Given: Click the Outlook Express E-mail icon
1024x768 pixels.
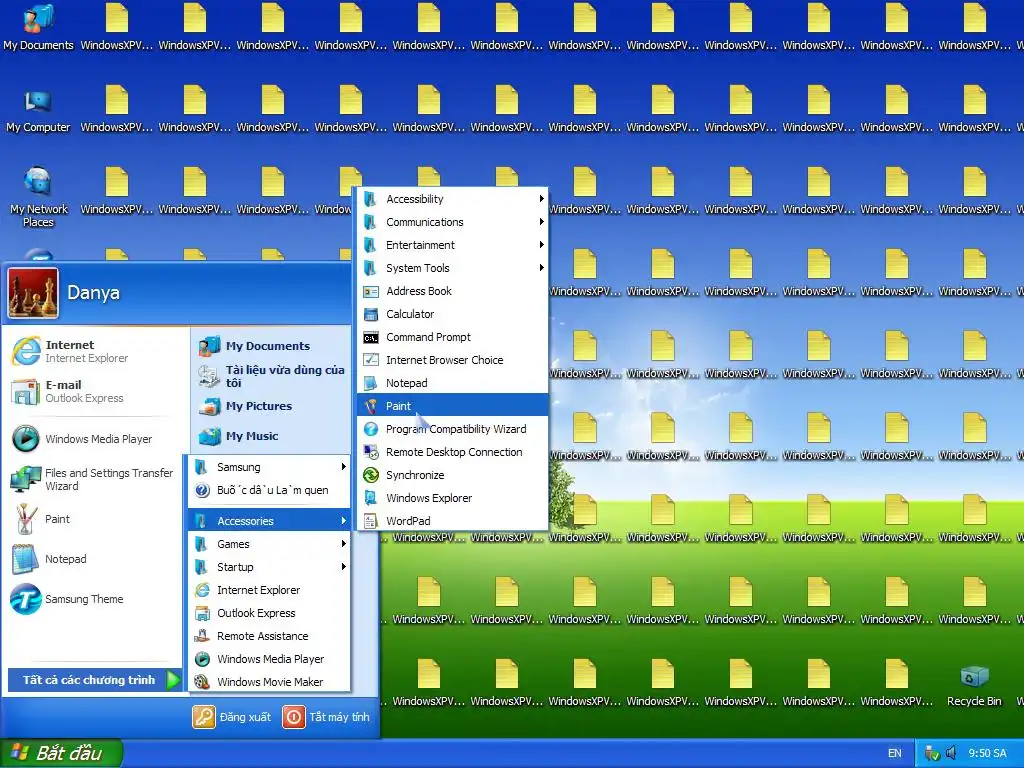Looking at the screenshot, I should tap(25, 392).
